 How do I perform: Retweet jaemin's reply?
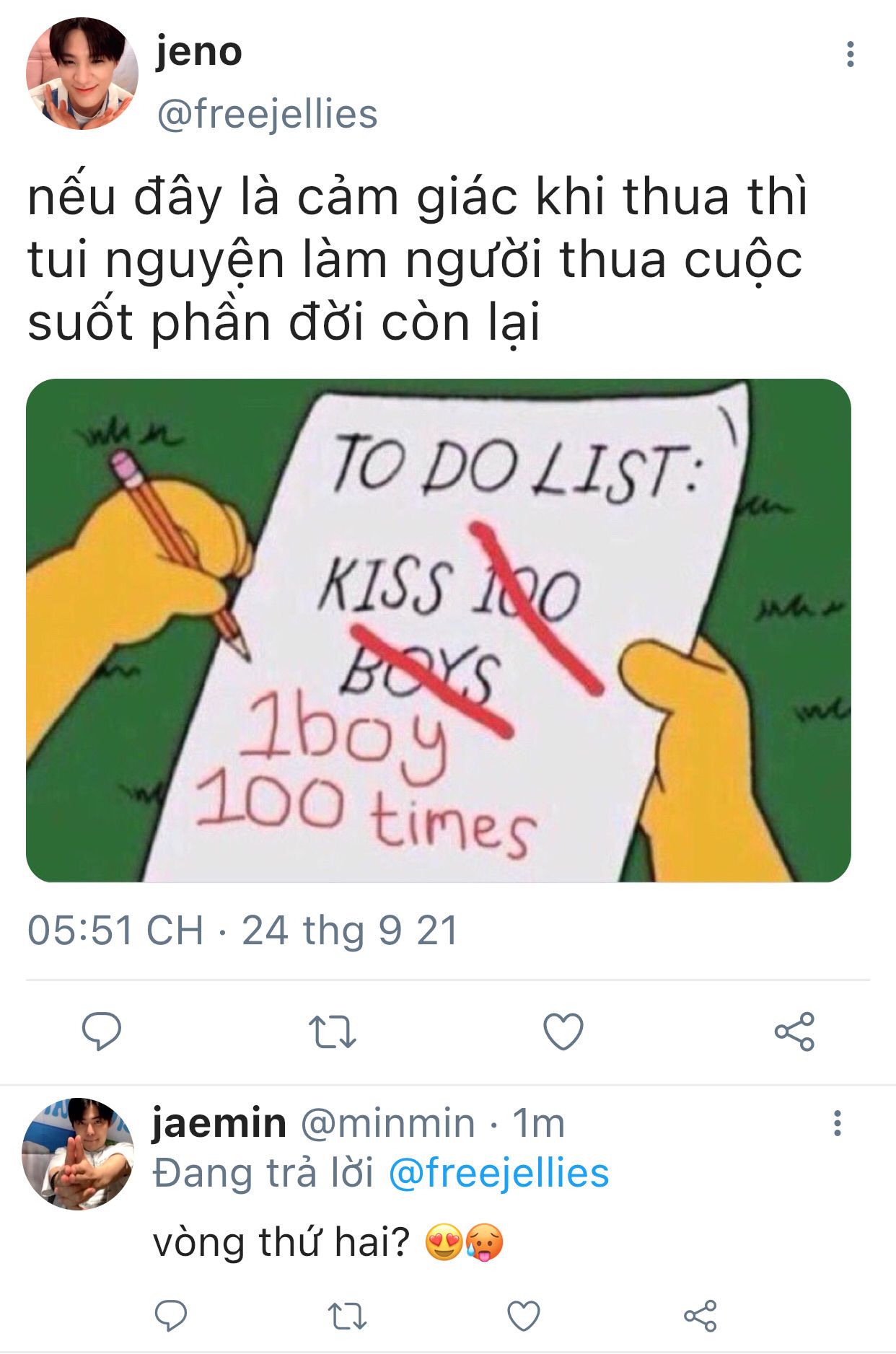click(x=348, y=1316)
